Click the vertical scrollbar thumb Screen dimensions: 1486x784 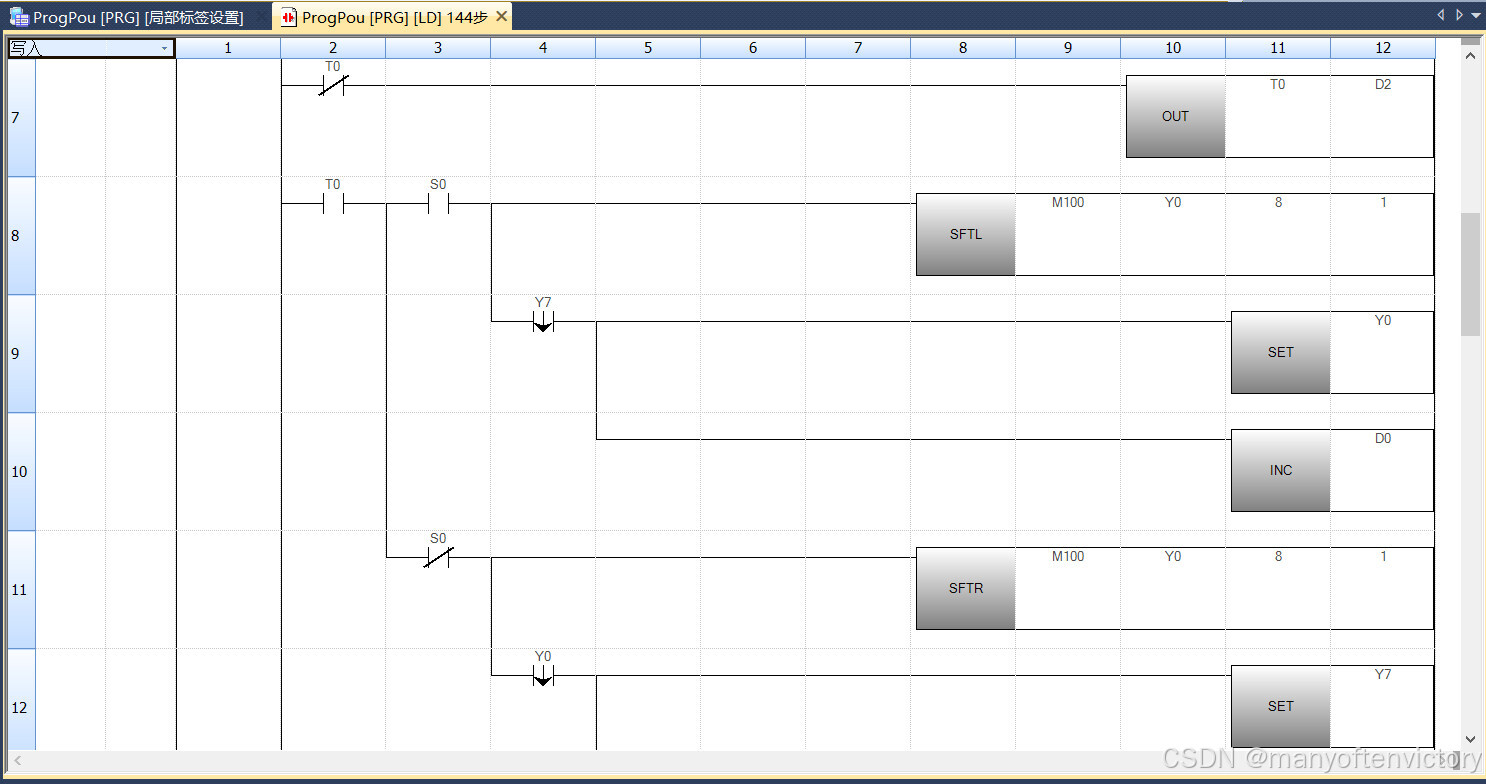1470,273
